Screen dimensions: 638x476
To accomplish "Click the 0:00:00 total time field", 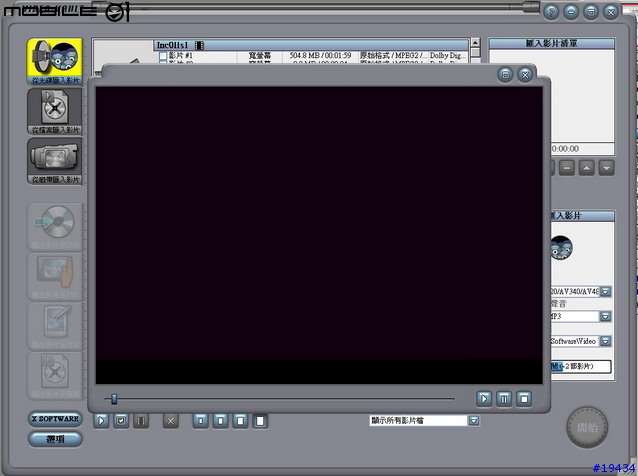I will point(582,148).
